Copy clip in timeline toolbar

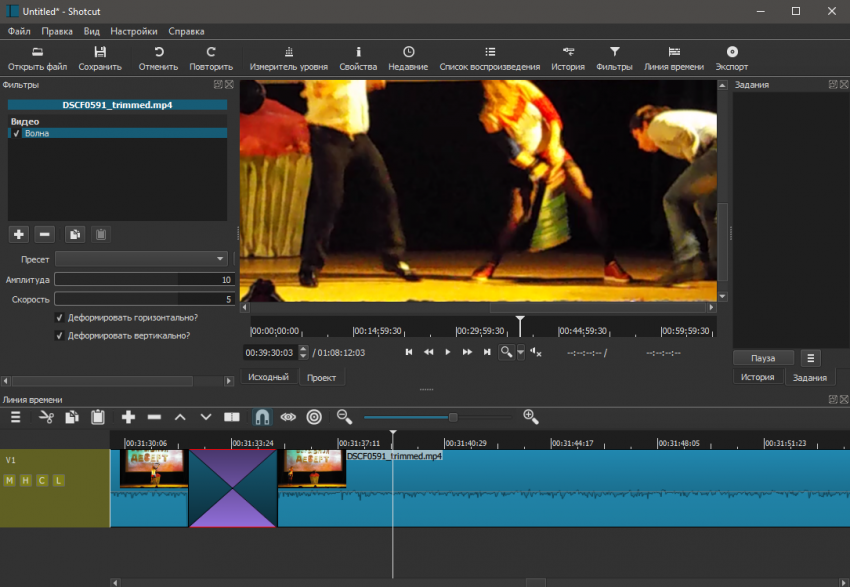click(72, 417)
